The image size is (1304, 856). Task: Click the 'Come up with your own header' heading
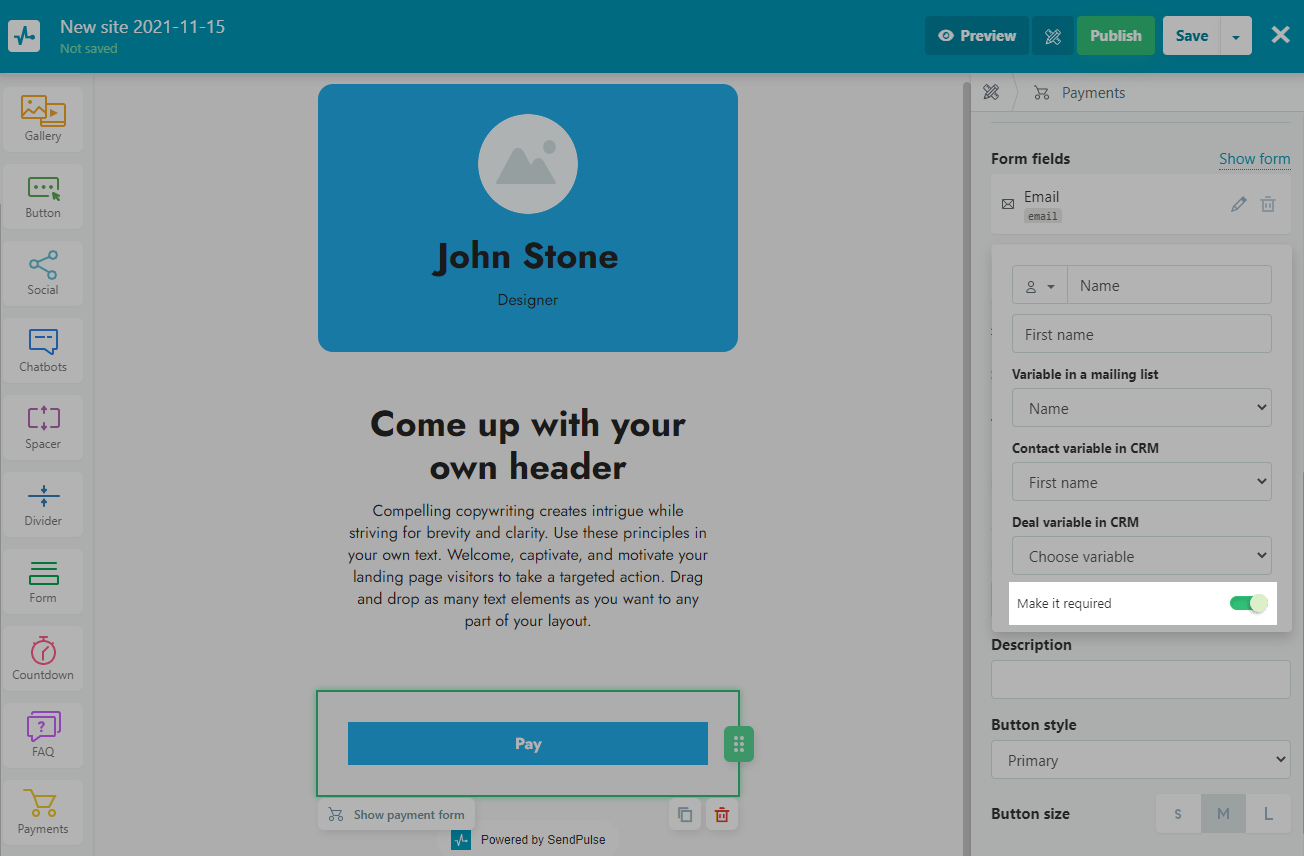pos(528,445)
